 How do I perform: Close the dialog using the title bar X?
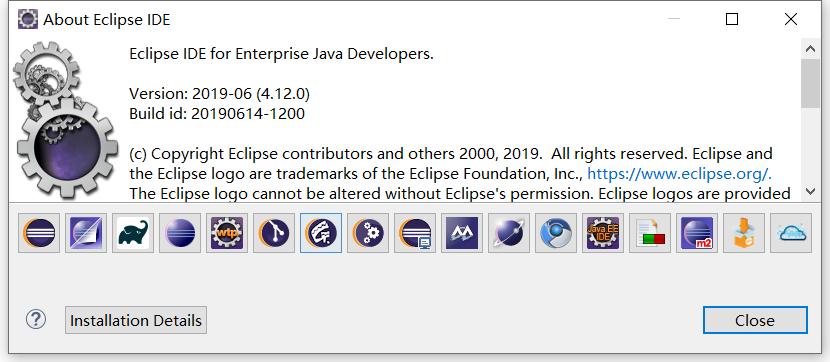[791, 20]
